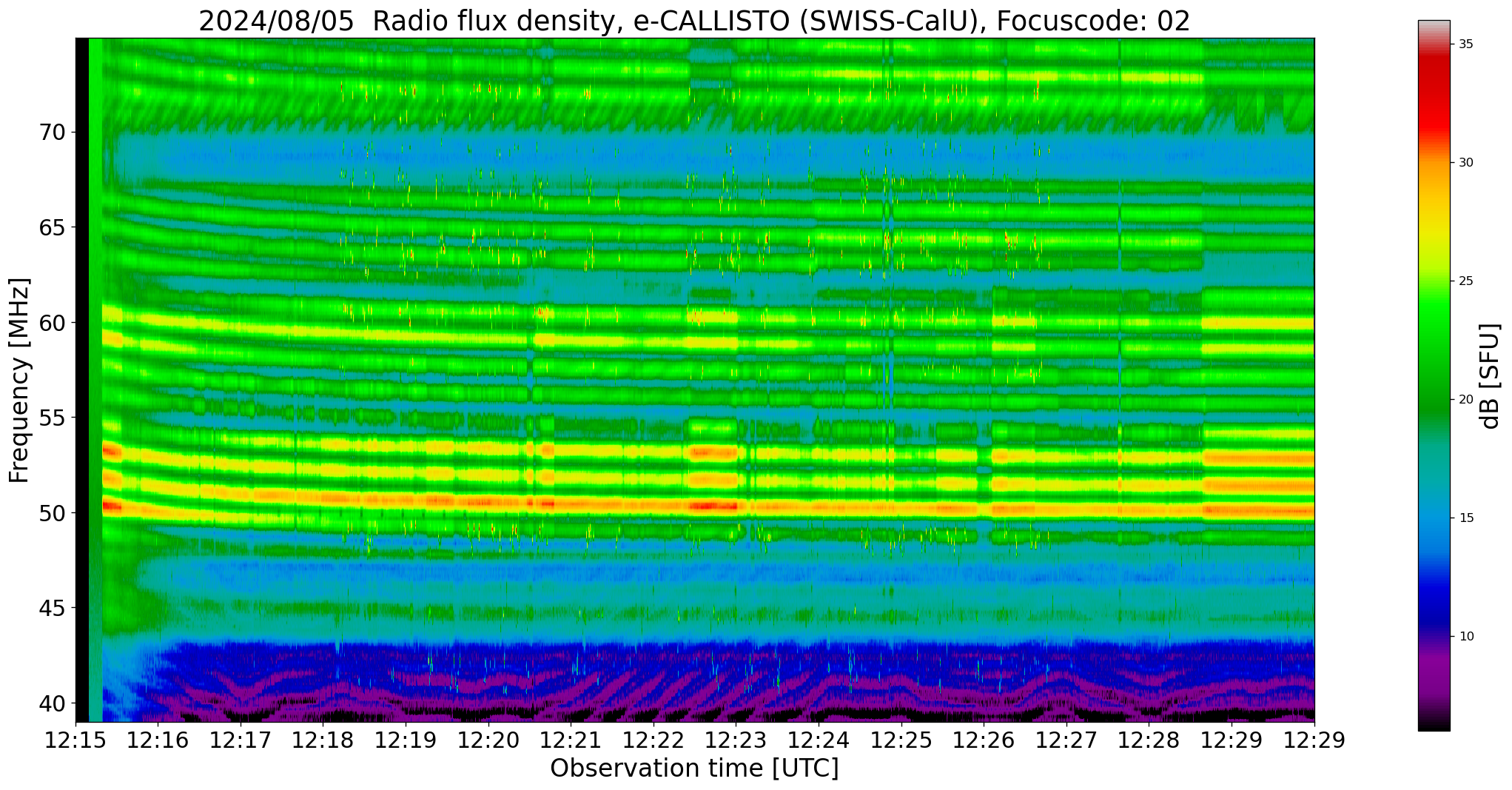Click the 'dB [SFU]' colorbar label
The width and height of the screenshot is (1512, 790).
tap(1491, 376)
